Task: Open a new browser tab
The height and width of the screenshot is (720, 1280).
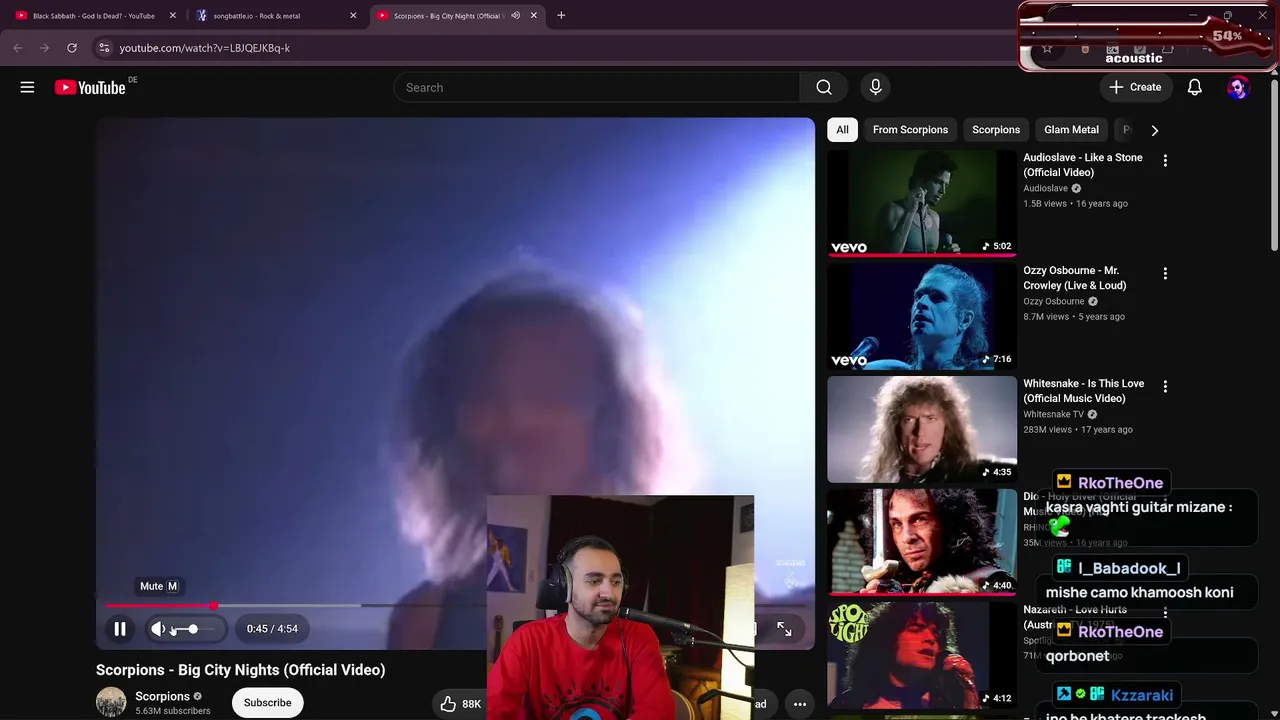Action: point(561,16)
